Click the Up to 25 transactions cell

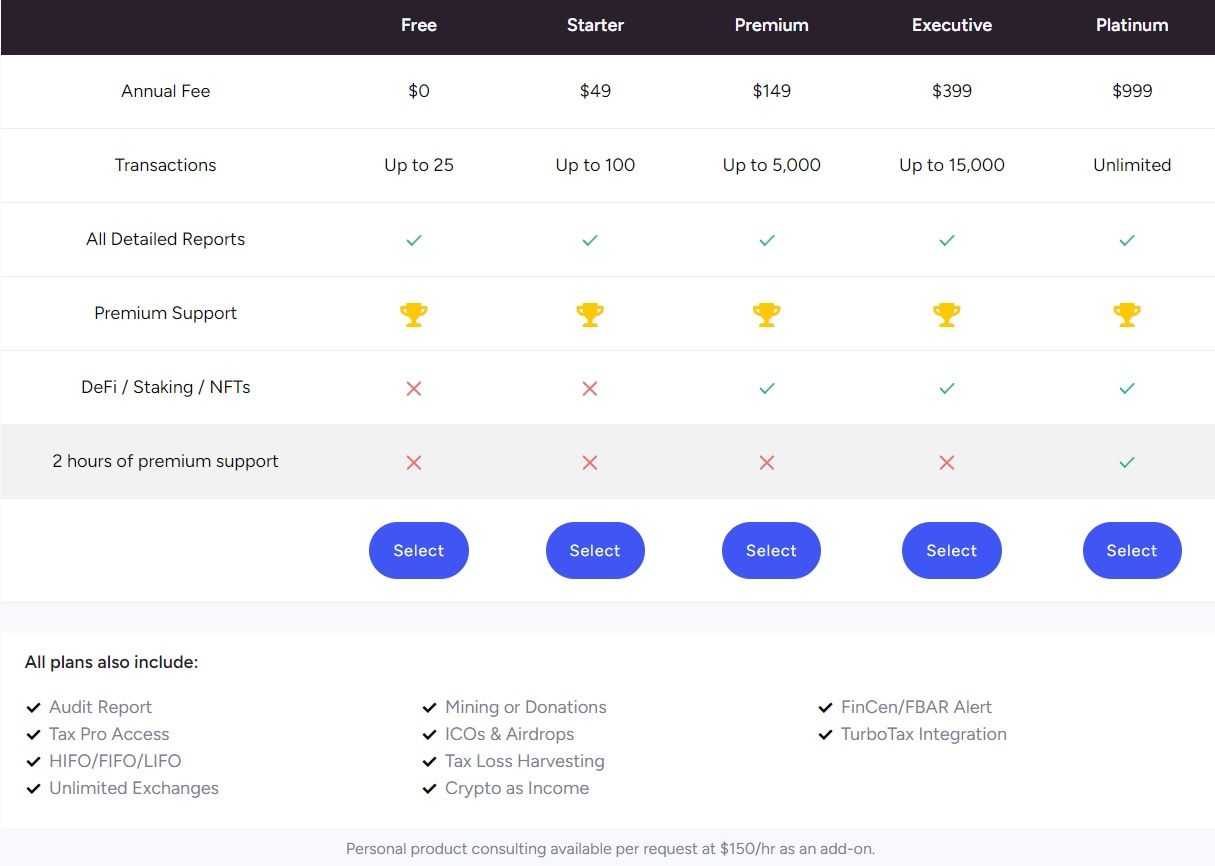pos(419,165)
